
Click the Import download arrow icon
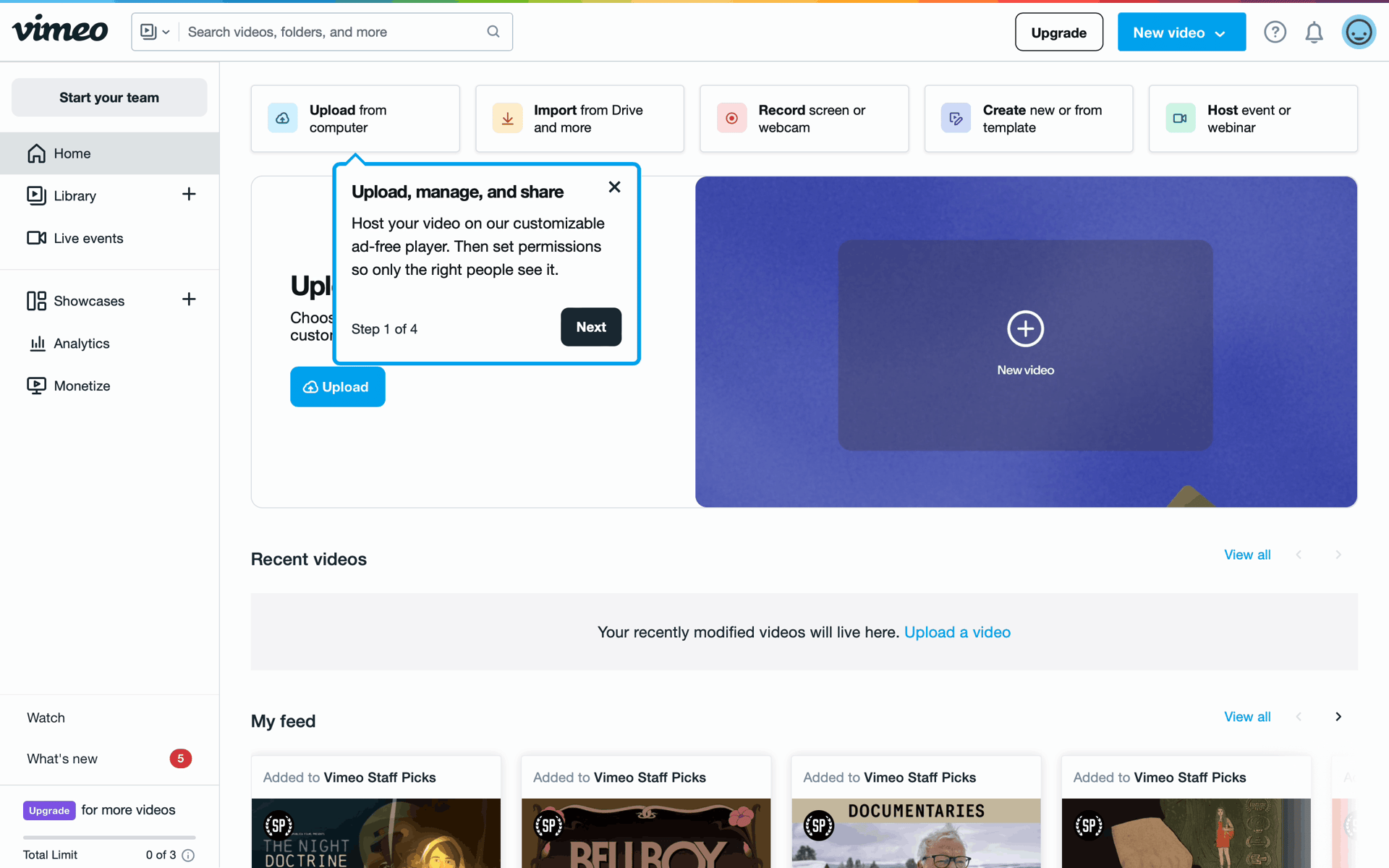point(507,119)
